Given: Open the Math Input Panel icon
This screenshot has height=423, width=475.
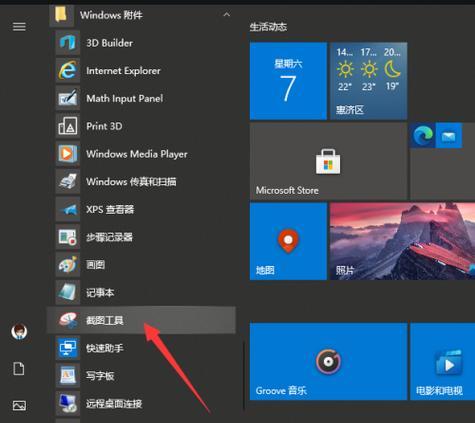Looking at the screenshot, I should point(68,98).
